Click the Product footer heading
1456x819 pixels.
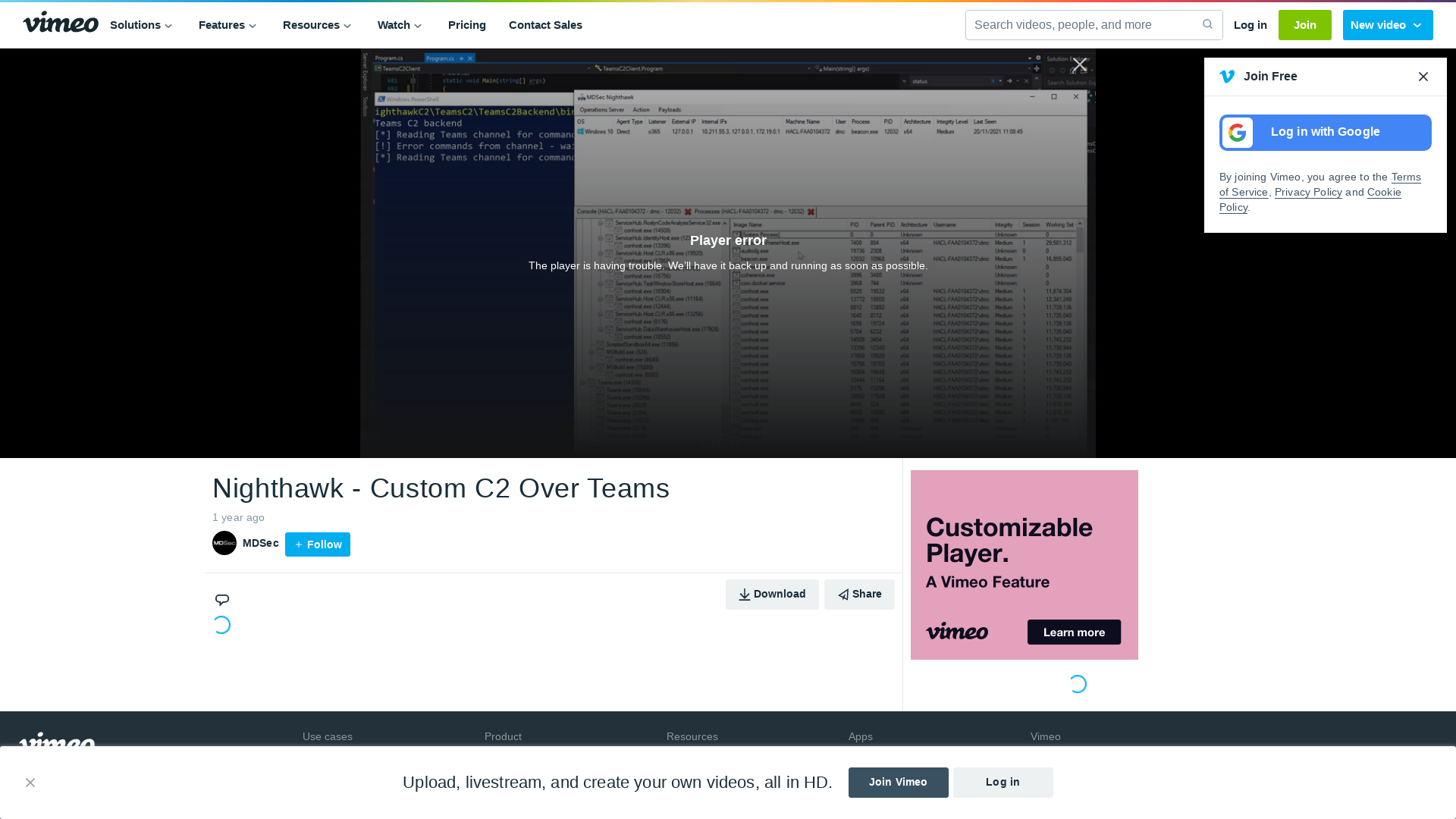point(503,736)
